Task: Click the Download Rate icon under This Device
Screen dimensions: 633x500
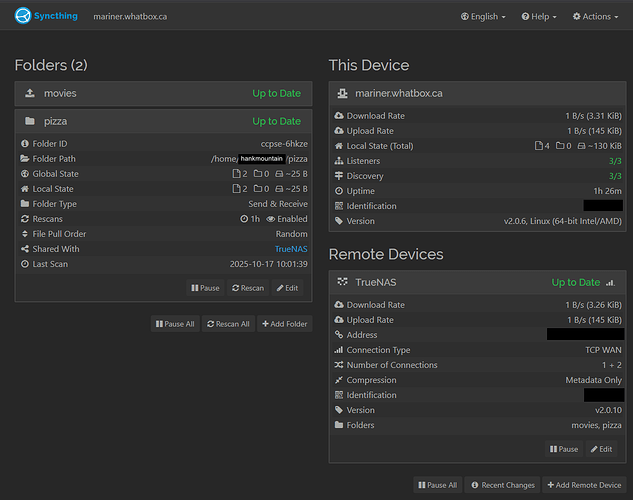Action: pos(339,116)
